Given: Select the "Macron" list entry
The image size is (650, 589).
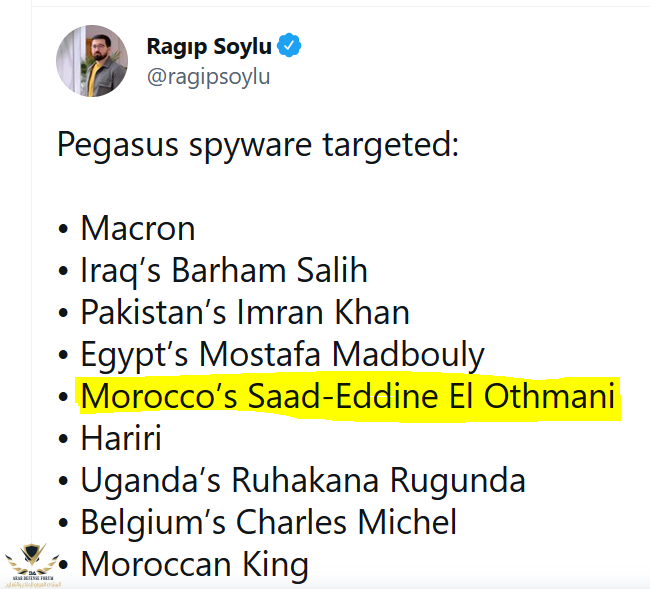Looking at the screenshot, I should 137,229.
